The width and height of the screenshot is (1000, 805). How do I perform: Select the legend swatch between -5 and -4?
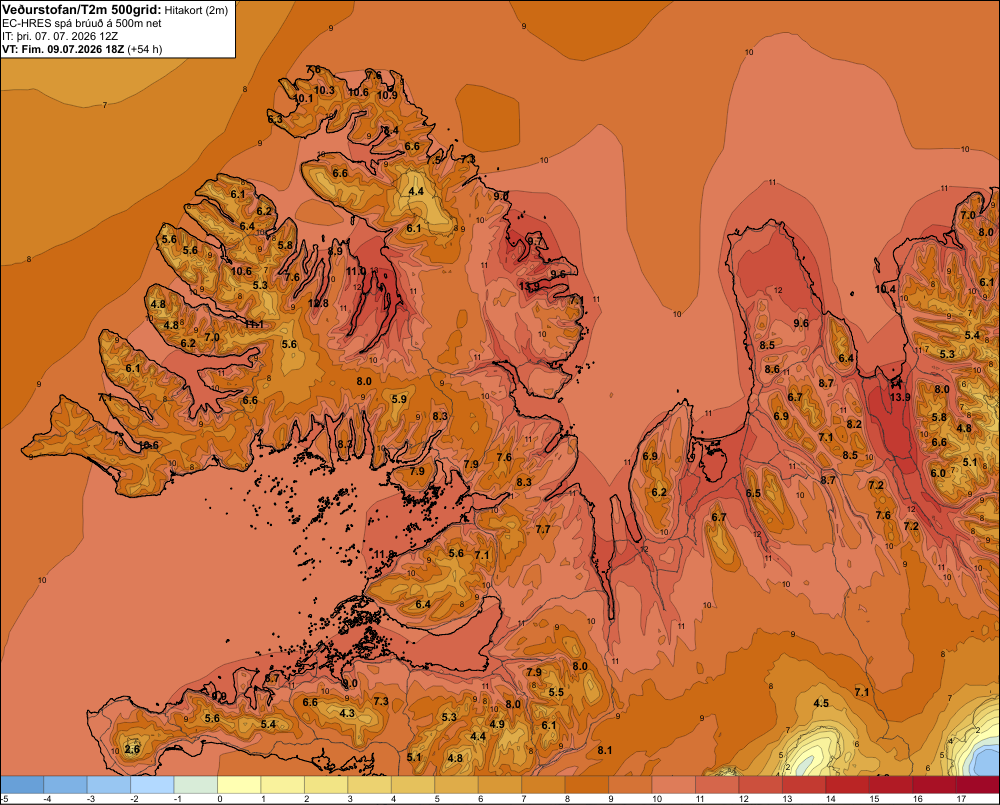(x=22, y=785)
